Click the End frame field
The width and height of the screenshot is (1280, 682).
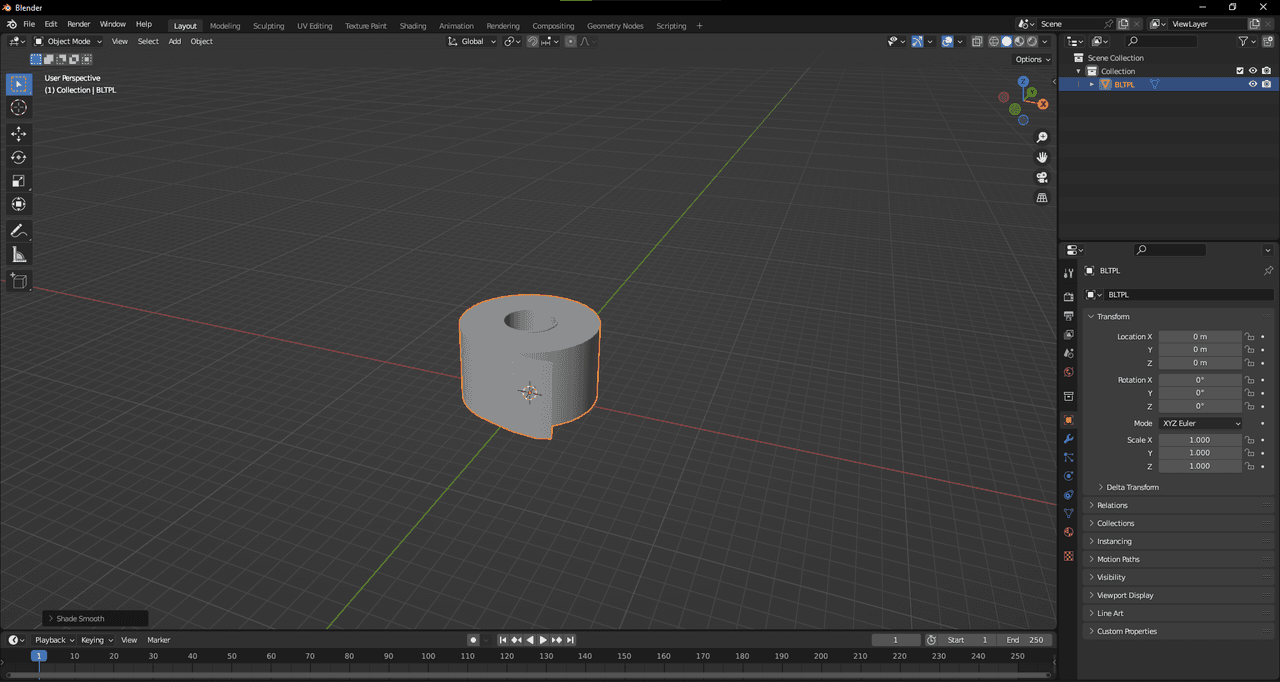coord(1024,640)
